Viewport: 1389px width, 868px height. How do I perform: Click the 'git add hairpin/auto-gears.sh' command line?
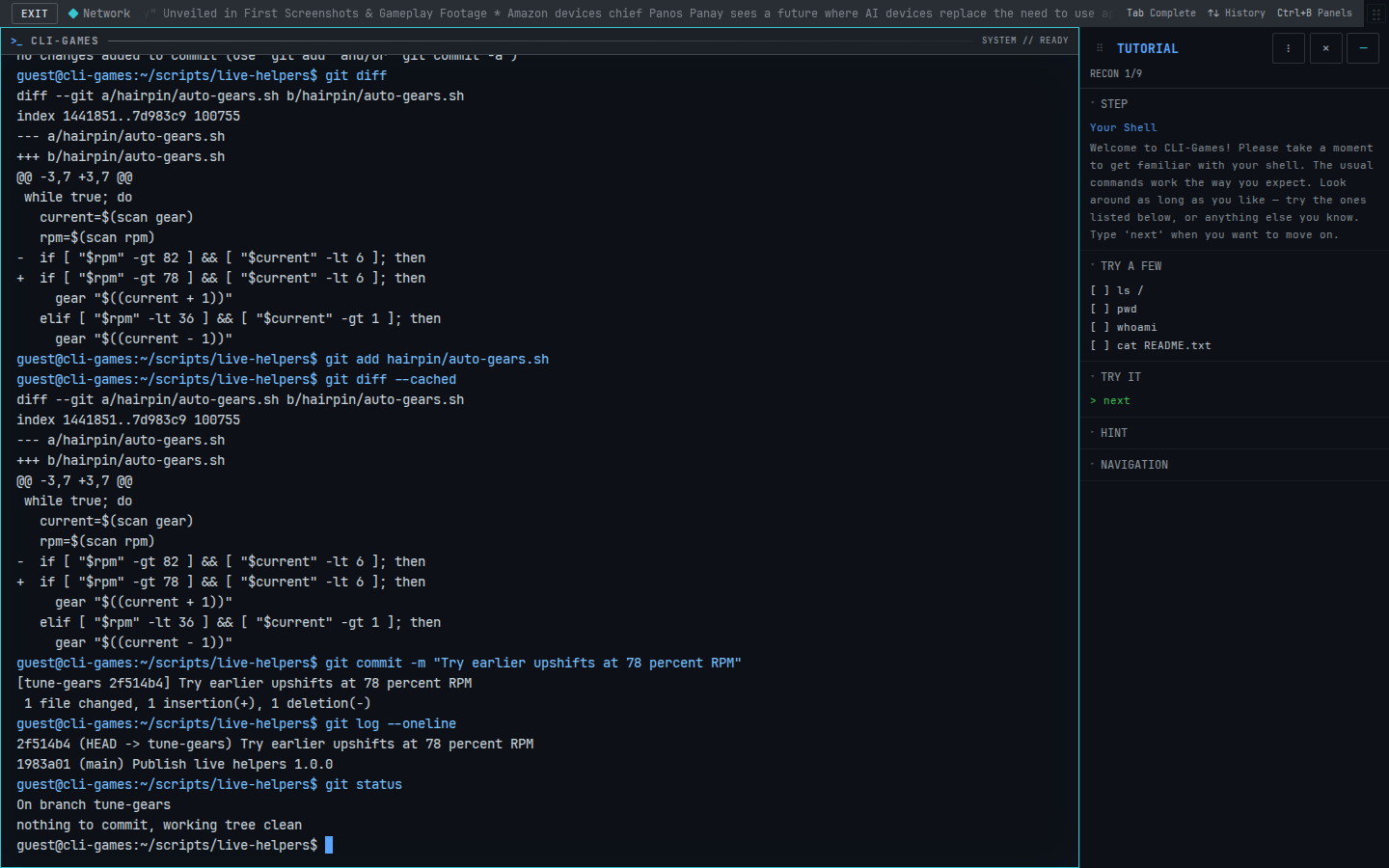pos(283,360)
